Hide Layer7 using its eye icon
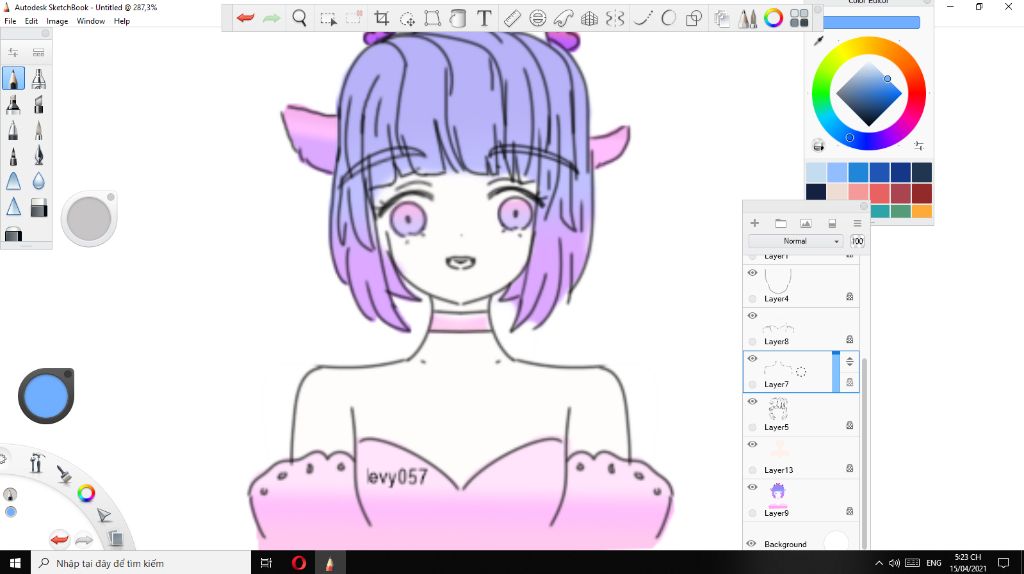 (752, 359)
